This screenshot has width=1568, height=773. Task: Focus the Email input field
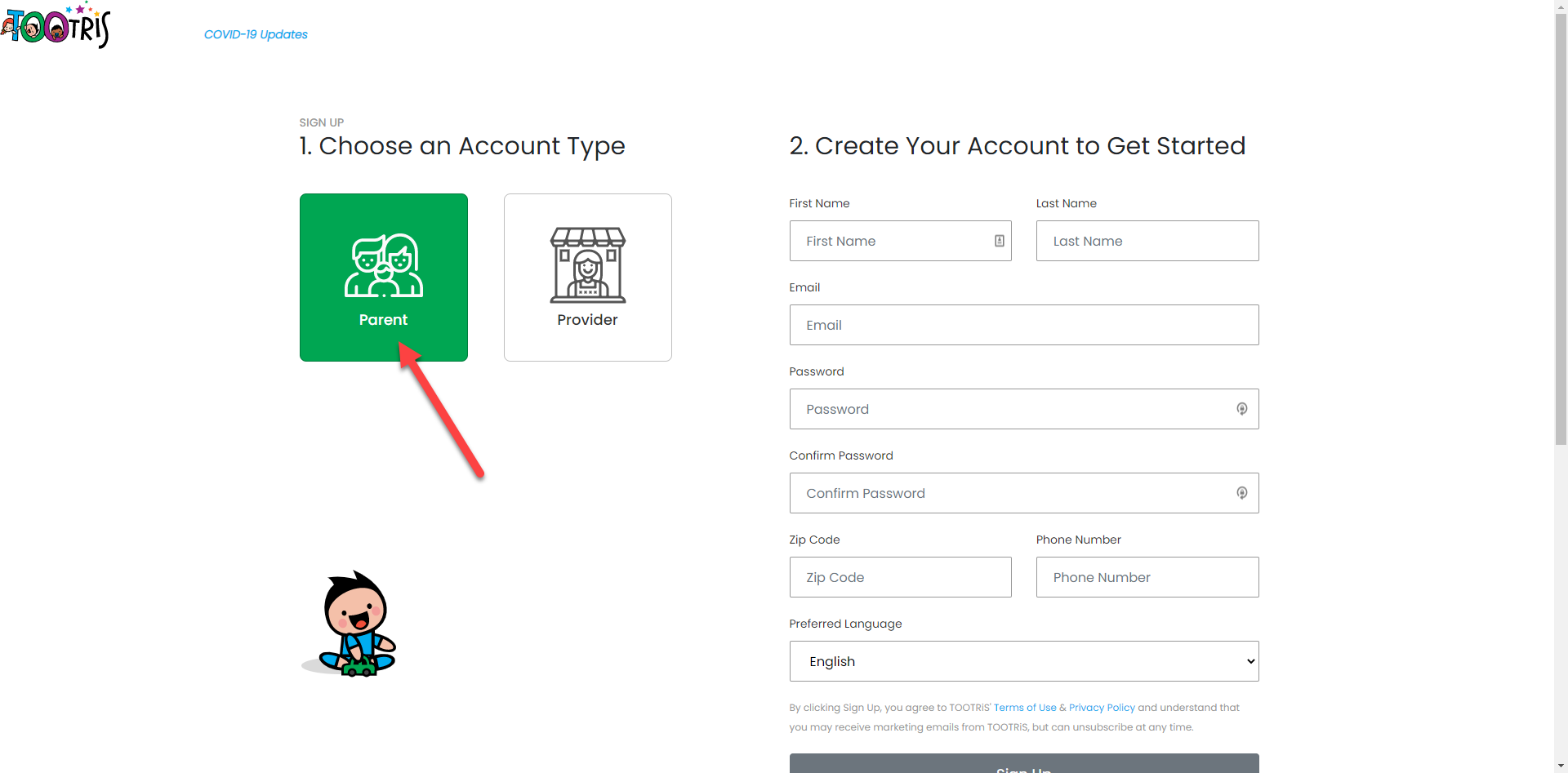1023,325
